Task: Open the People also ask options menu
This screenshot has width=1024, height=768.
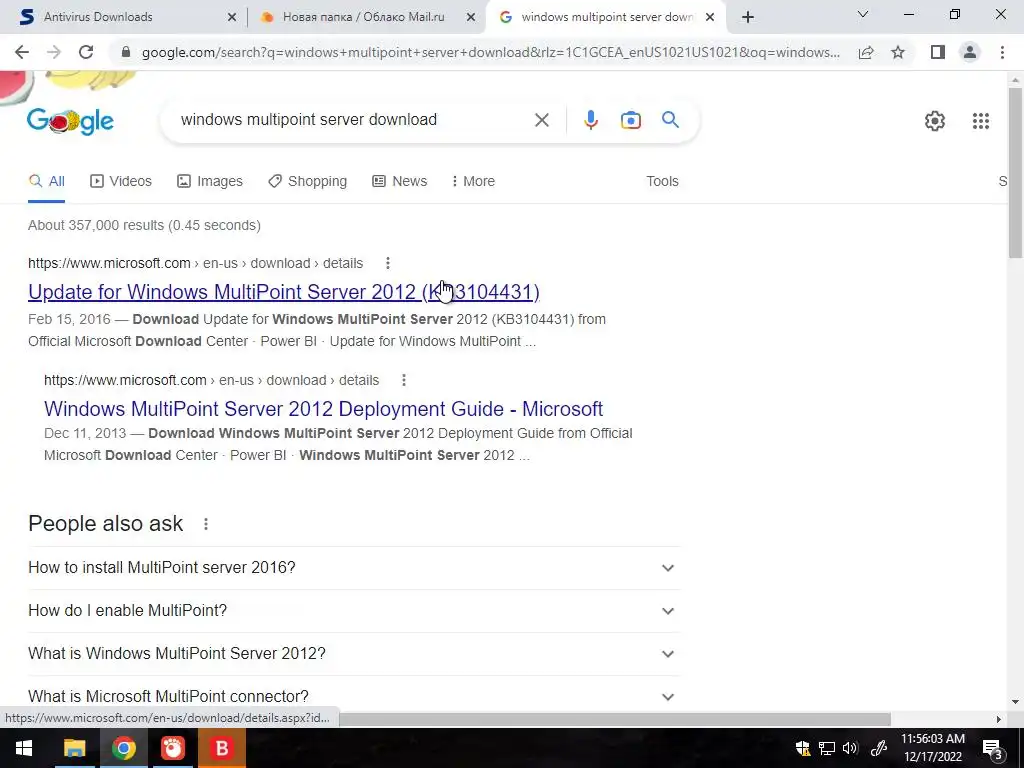Action: point(206,524)
